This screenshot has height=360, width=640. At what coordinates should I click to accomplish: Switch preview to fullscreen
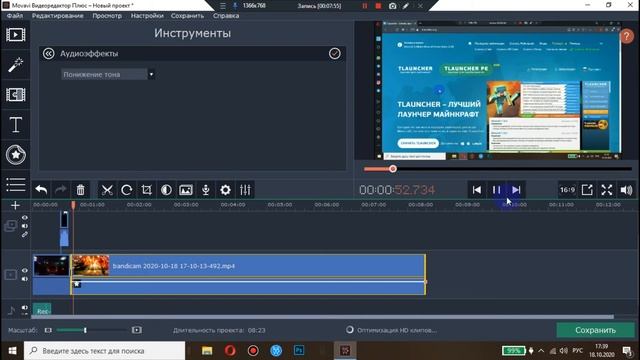(607, 190)
